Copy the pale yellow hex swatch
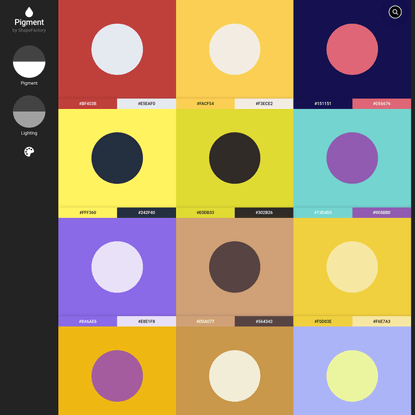 [382, 321]
